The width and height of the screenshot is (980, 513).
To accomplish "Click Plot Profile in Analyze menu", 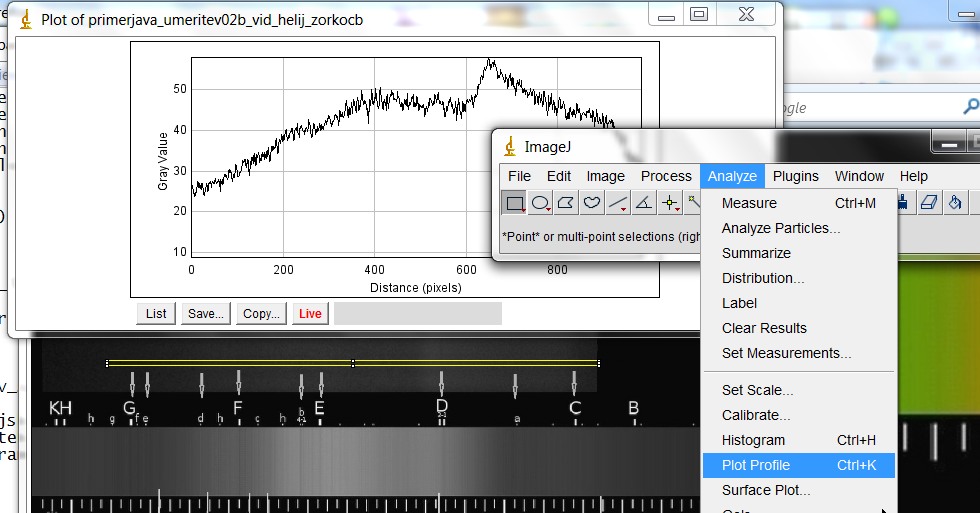I will pos(756,465).
